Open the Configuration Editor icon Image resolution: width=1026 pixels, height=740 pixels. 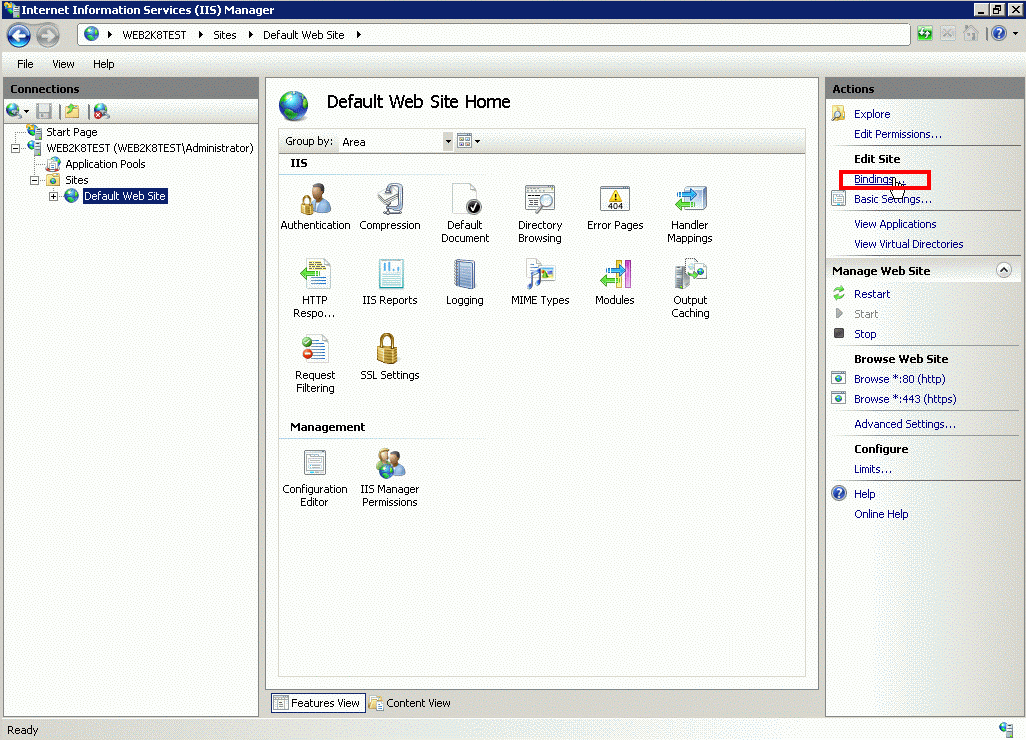click(314, 464)
